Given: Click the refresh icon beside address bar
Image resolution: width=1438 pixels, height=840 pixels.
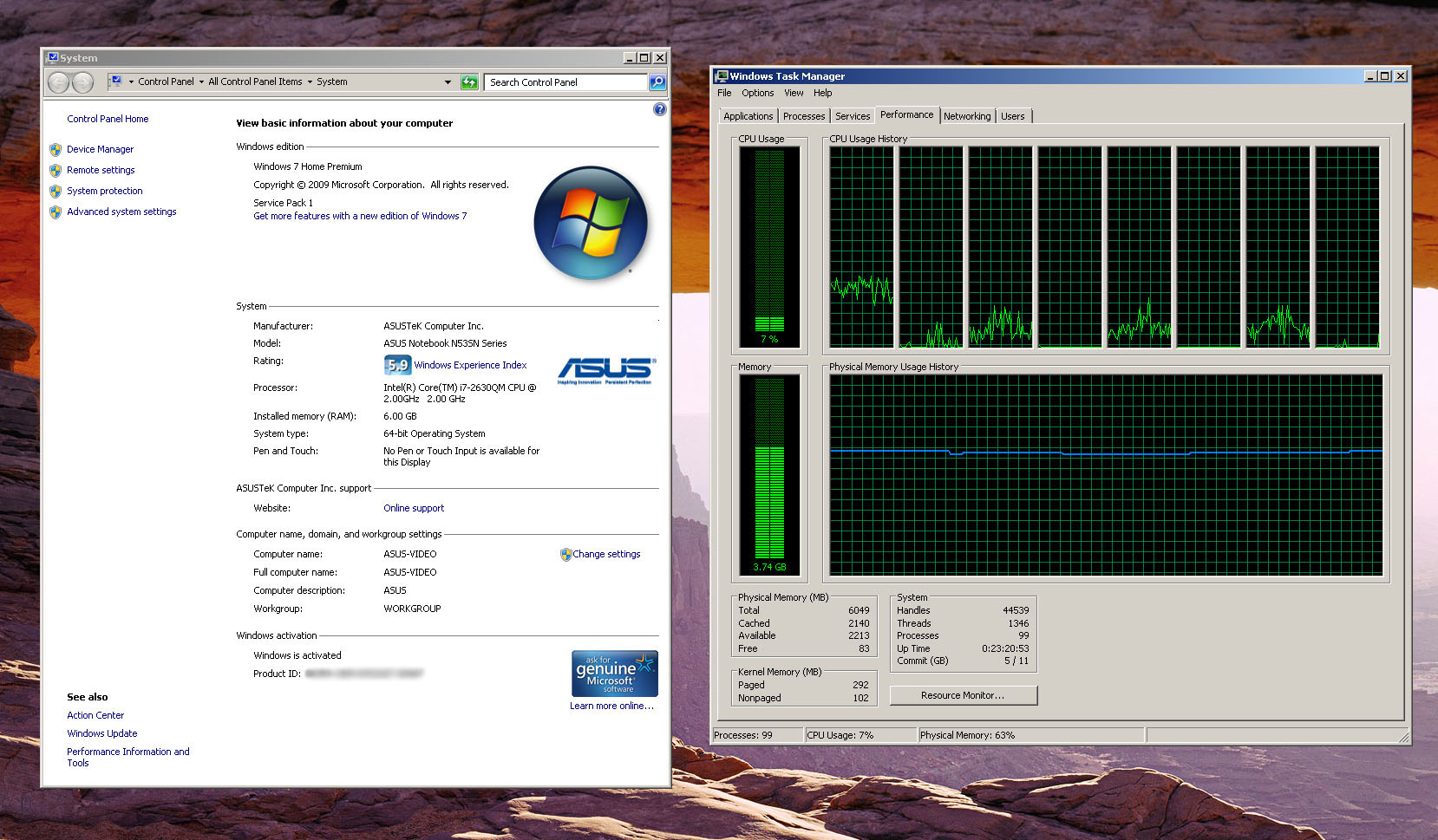Looking at the screenshot, I should (x=469, y=82).
